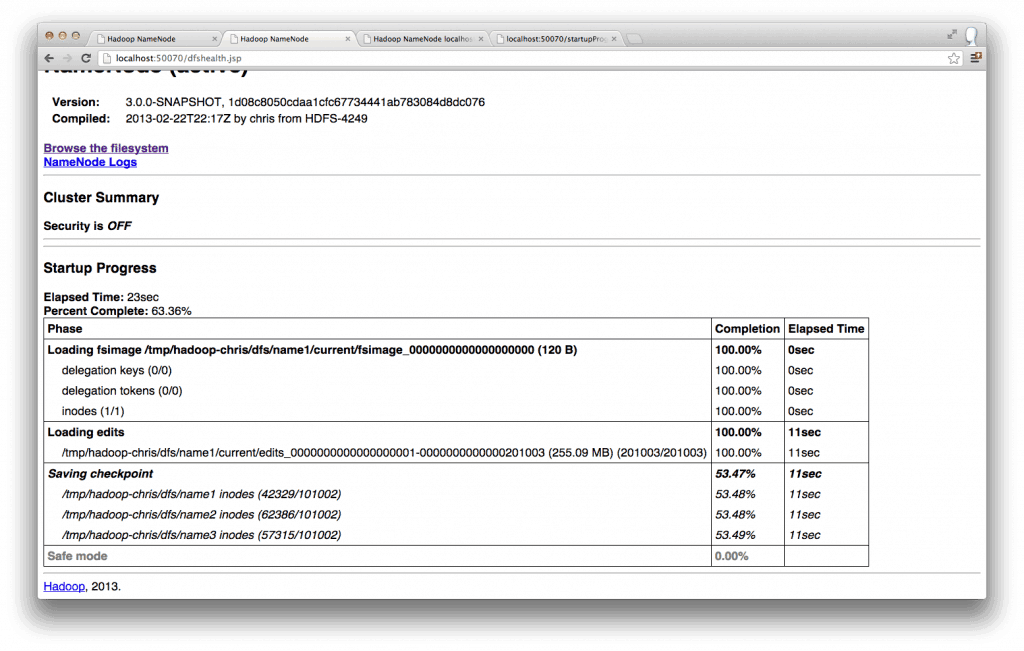Open the user profile avatar icon
This screenshot has height=651, width=1024.
point(971,35)
